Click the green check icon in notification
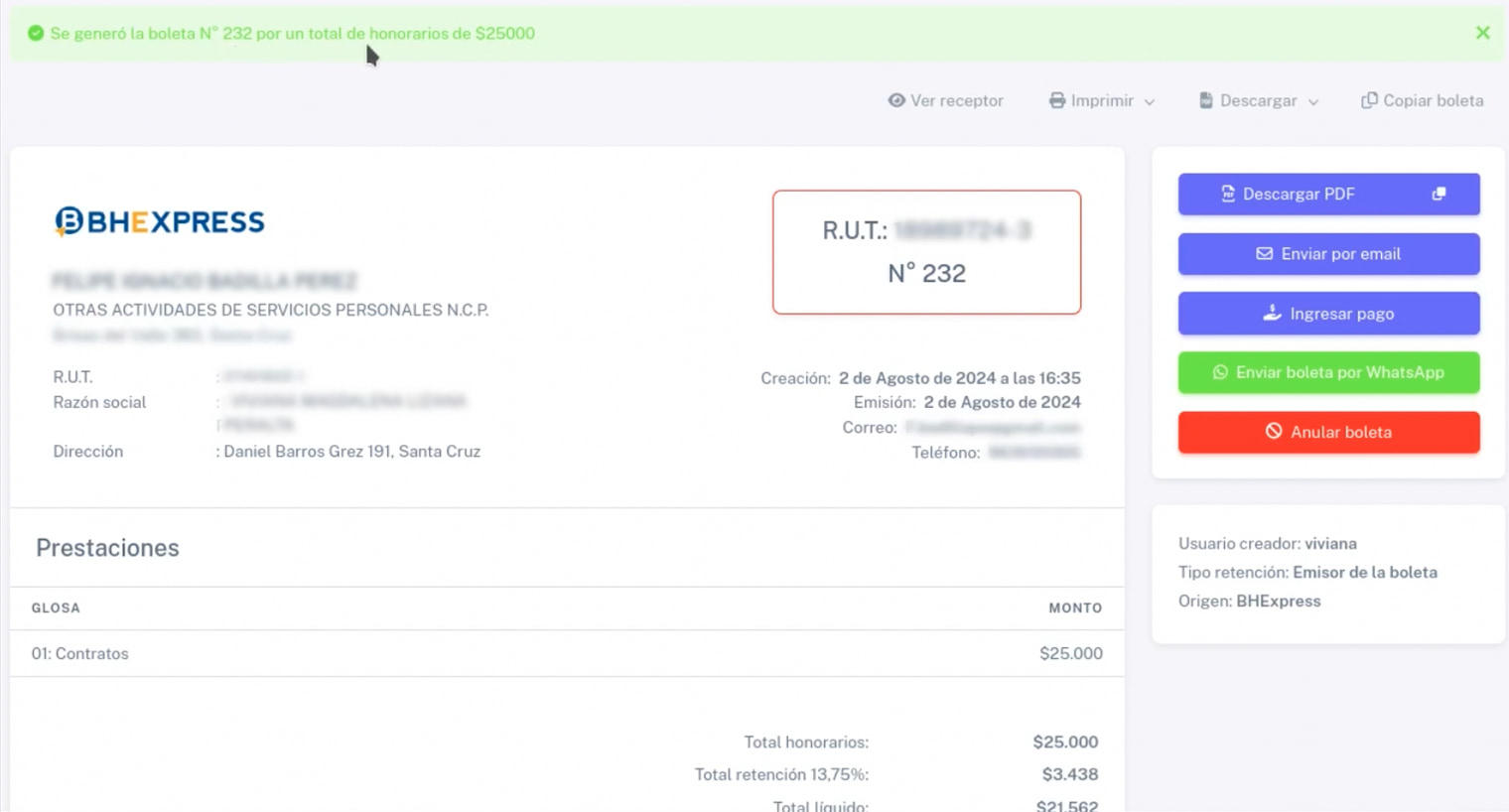 [36, 33]
